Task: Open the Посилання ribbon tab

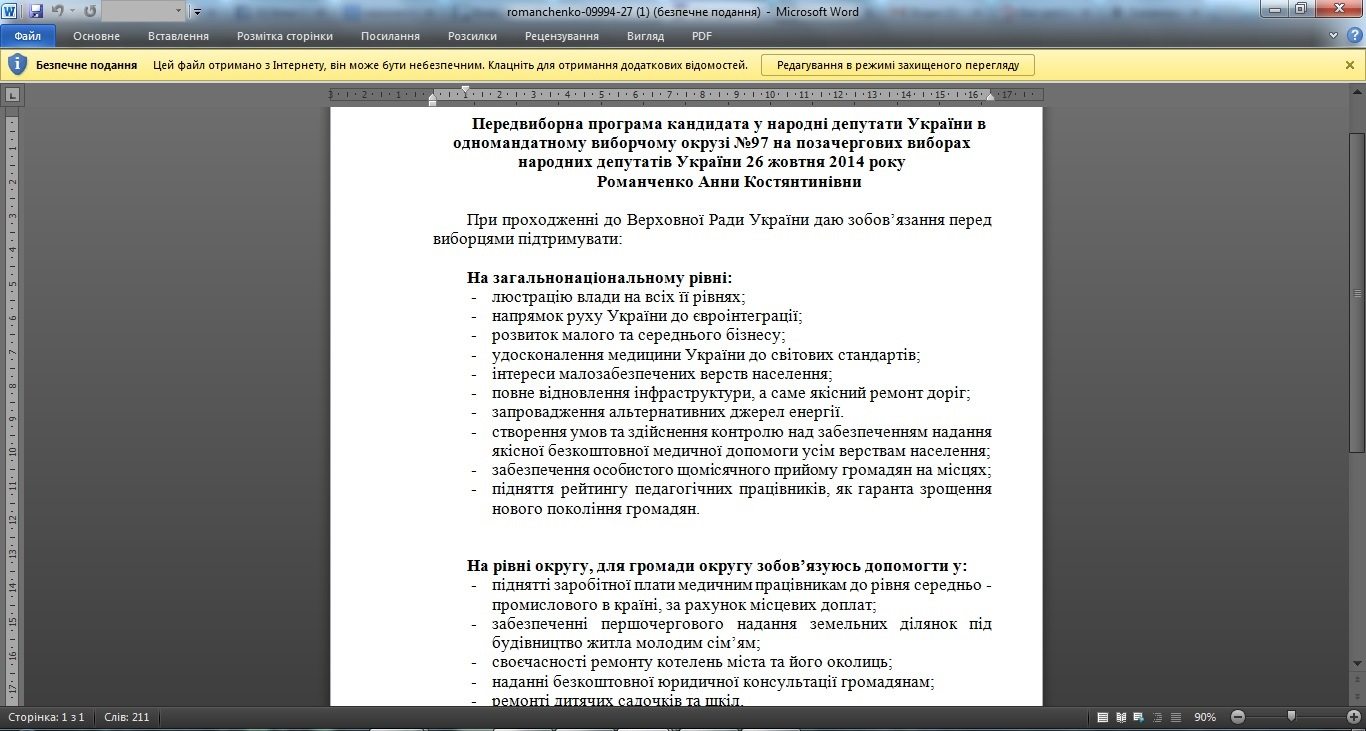Action: [390, 36]
